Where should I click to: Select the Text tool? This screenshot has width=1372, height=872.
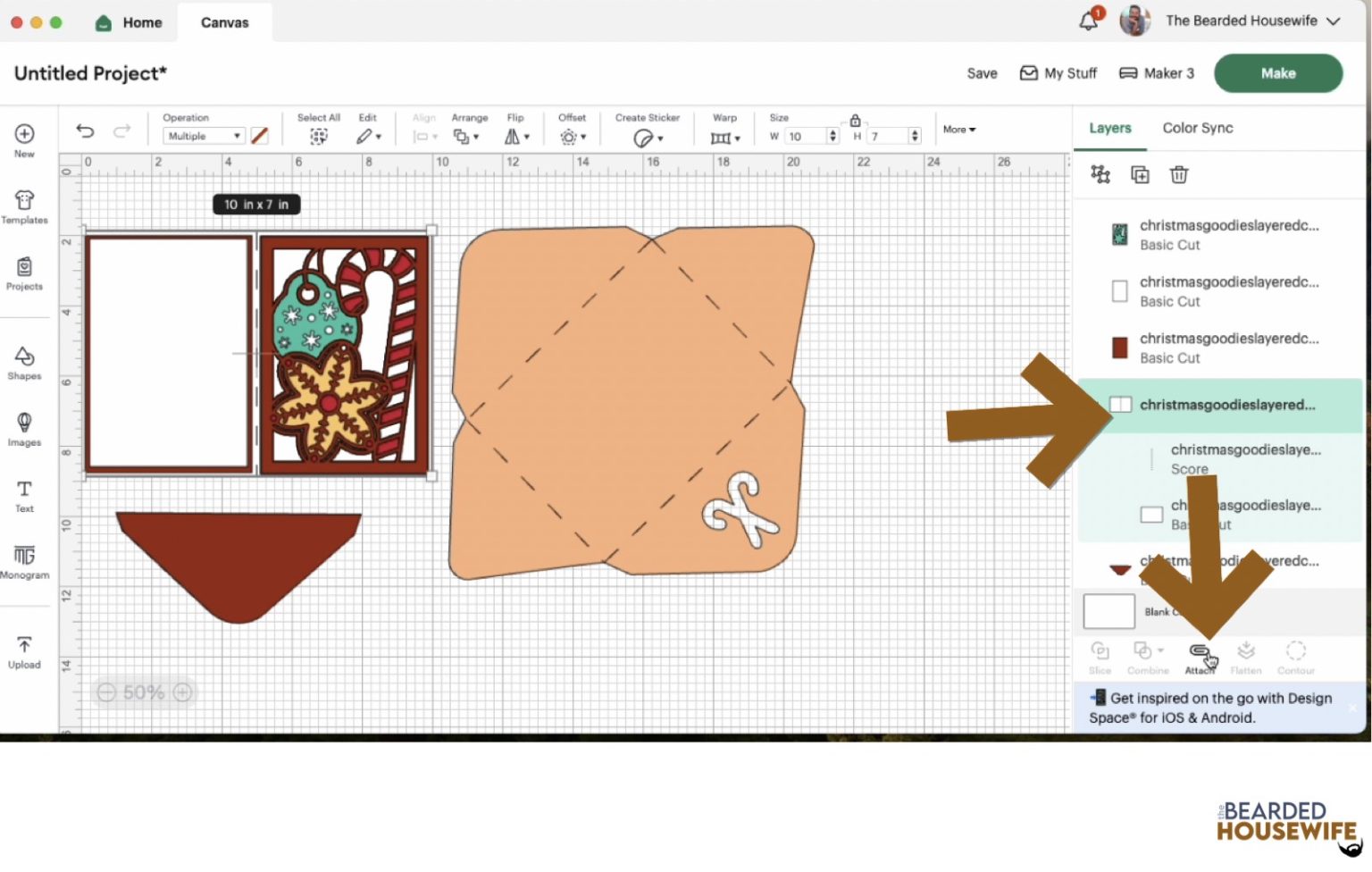[x=24, y=496]
